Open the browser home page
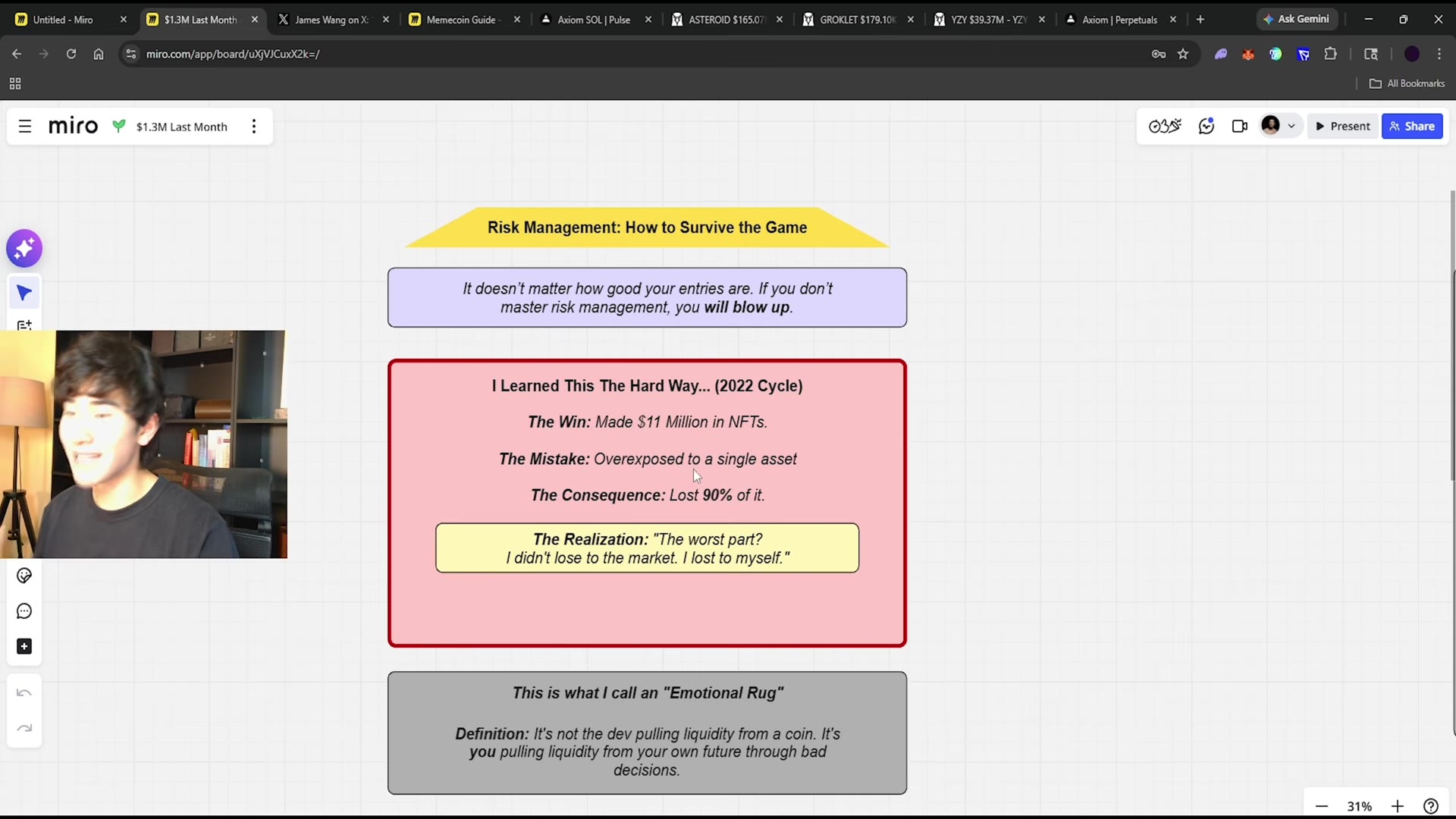This screenshot has width=1456, height=819. [99, 54]
